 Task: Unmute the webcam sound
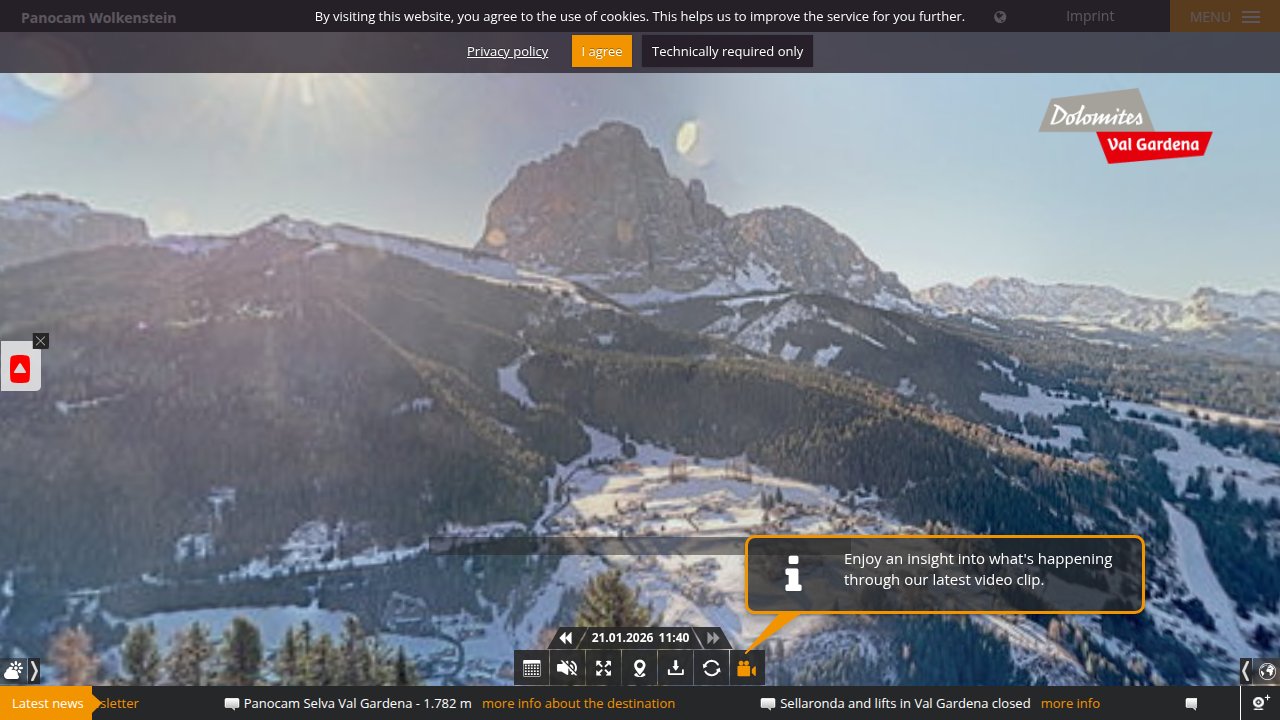567,669
